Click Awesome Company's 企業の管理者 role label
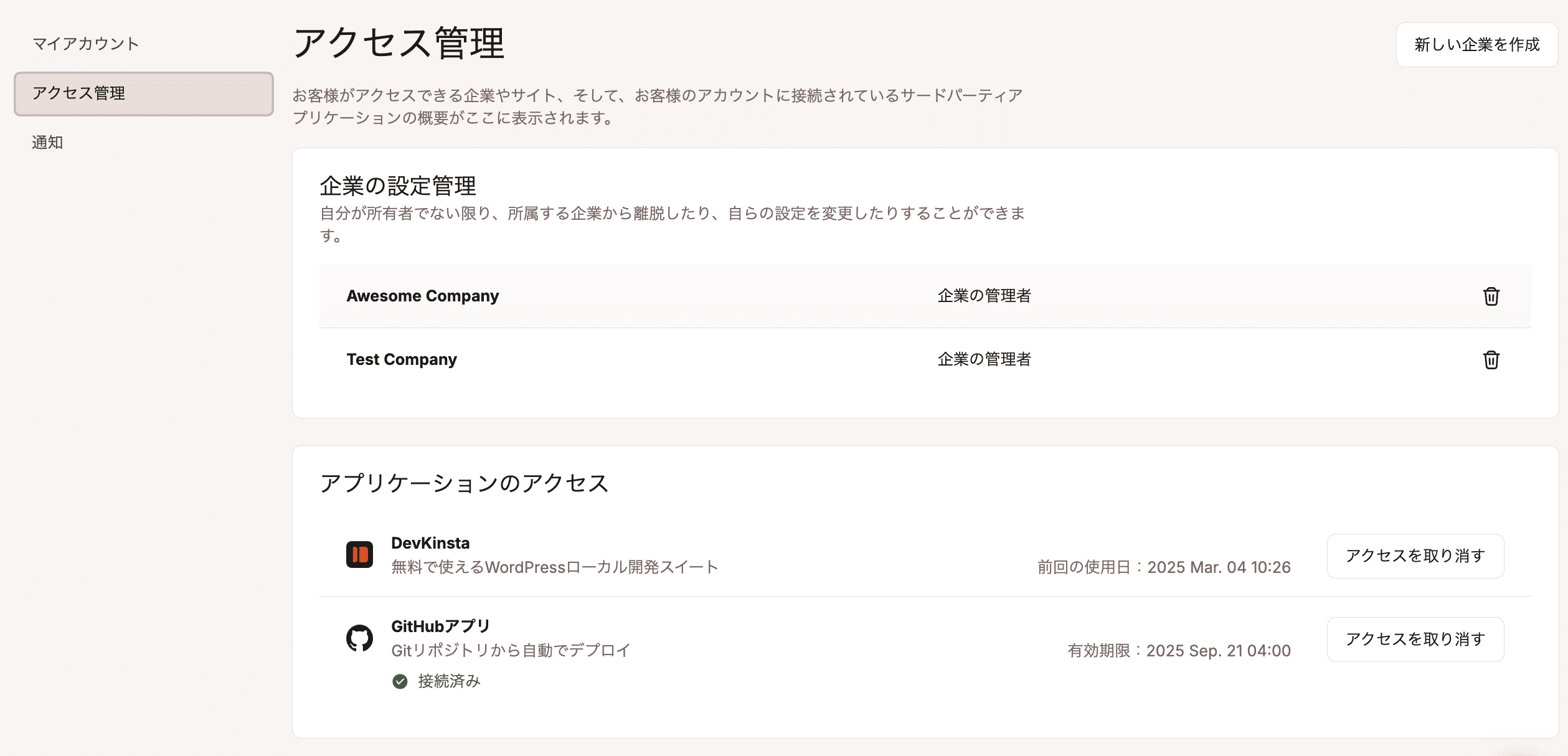 click(x=984, y=296)
